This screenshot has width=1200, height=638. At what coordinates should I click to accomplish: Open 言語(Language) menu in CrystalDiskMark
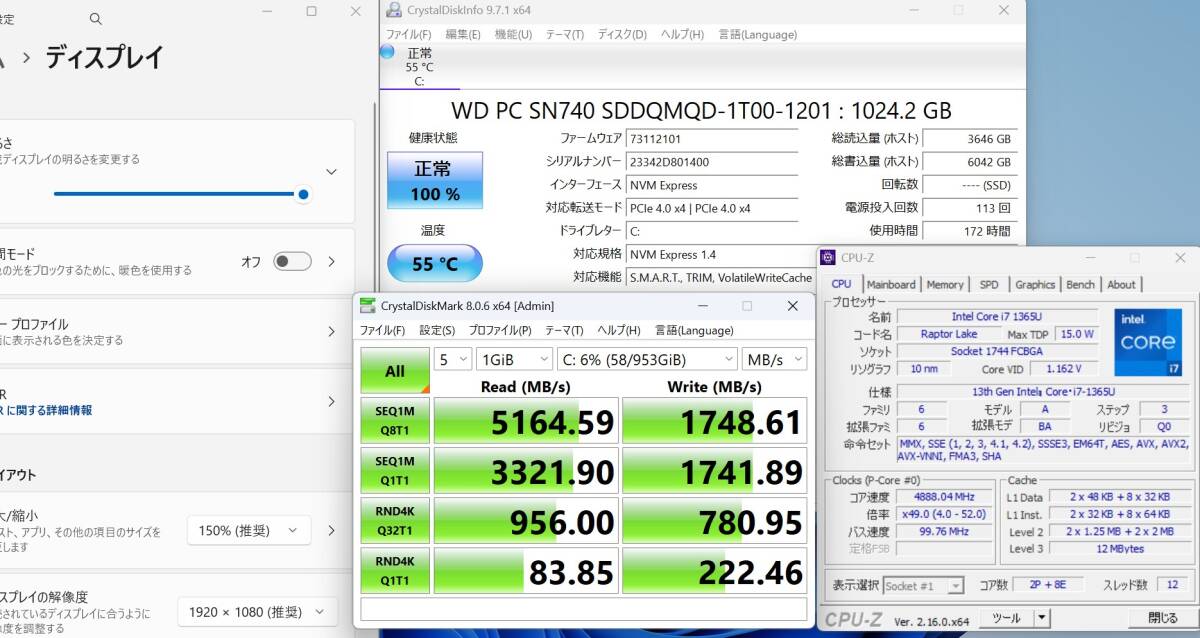694,330
